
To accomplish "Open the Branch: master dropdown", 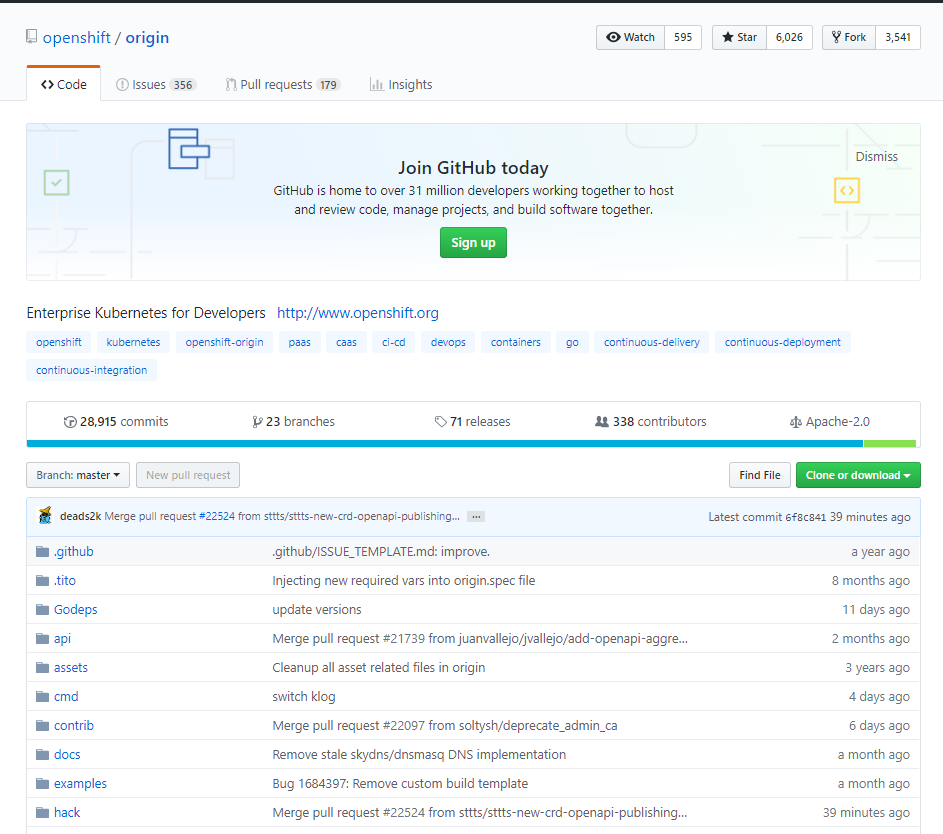I will click(x=78, y=475).
